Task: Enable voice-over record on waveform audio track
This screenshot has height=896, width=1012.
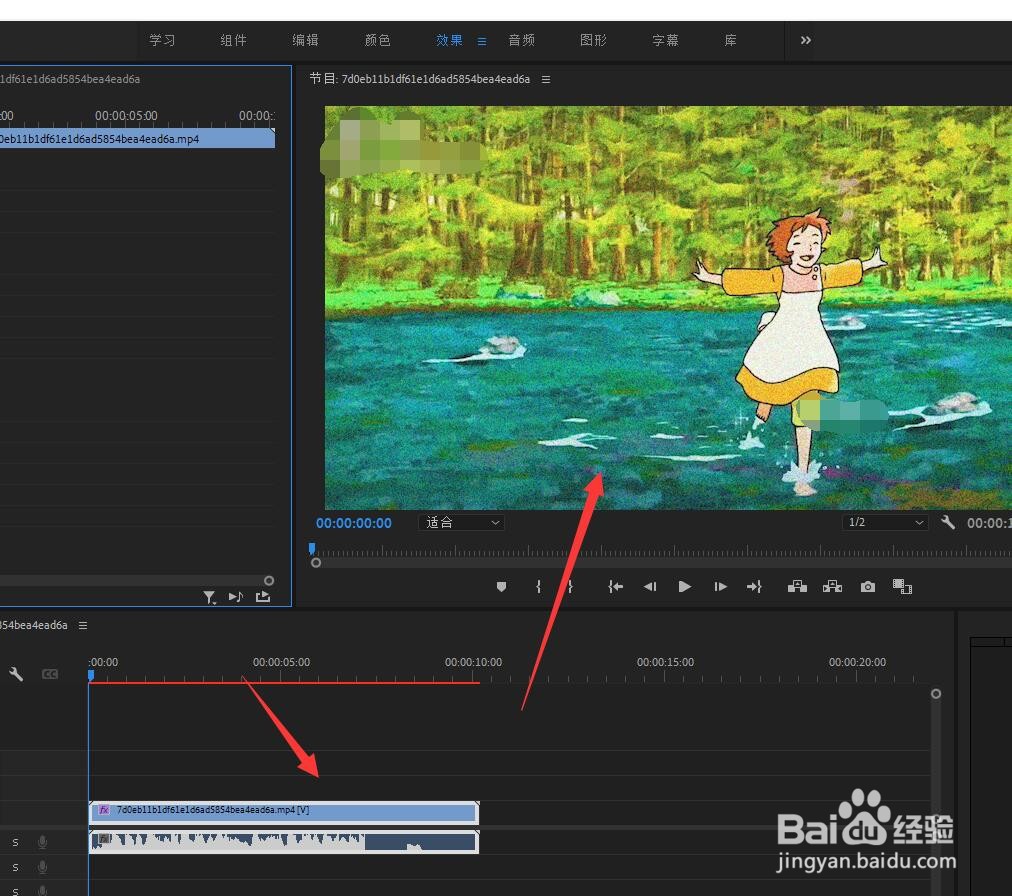Action: coord(43,842)
